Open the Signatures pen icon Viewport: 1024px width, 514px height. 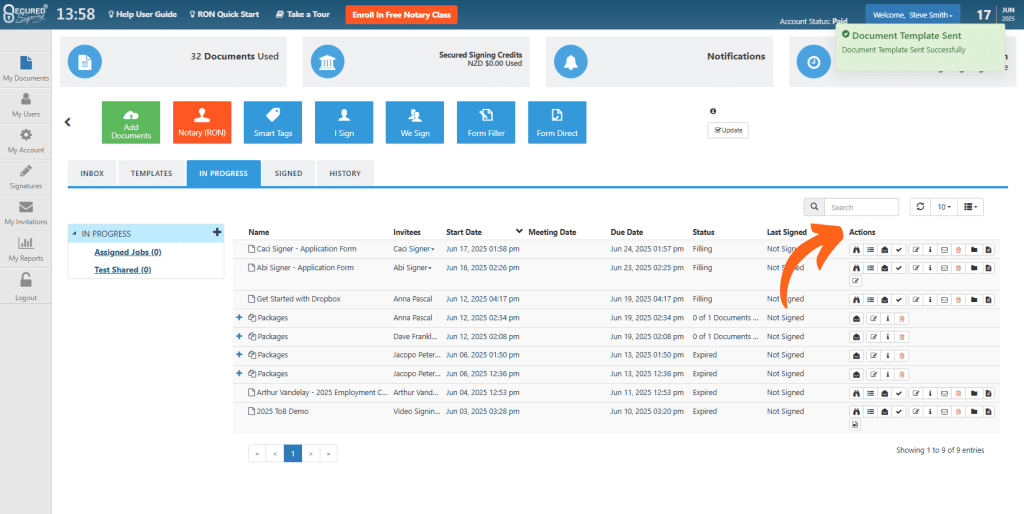tap(25, 171)
